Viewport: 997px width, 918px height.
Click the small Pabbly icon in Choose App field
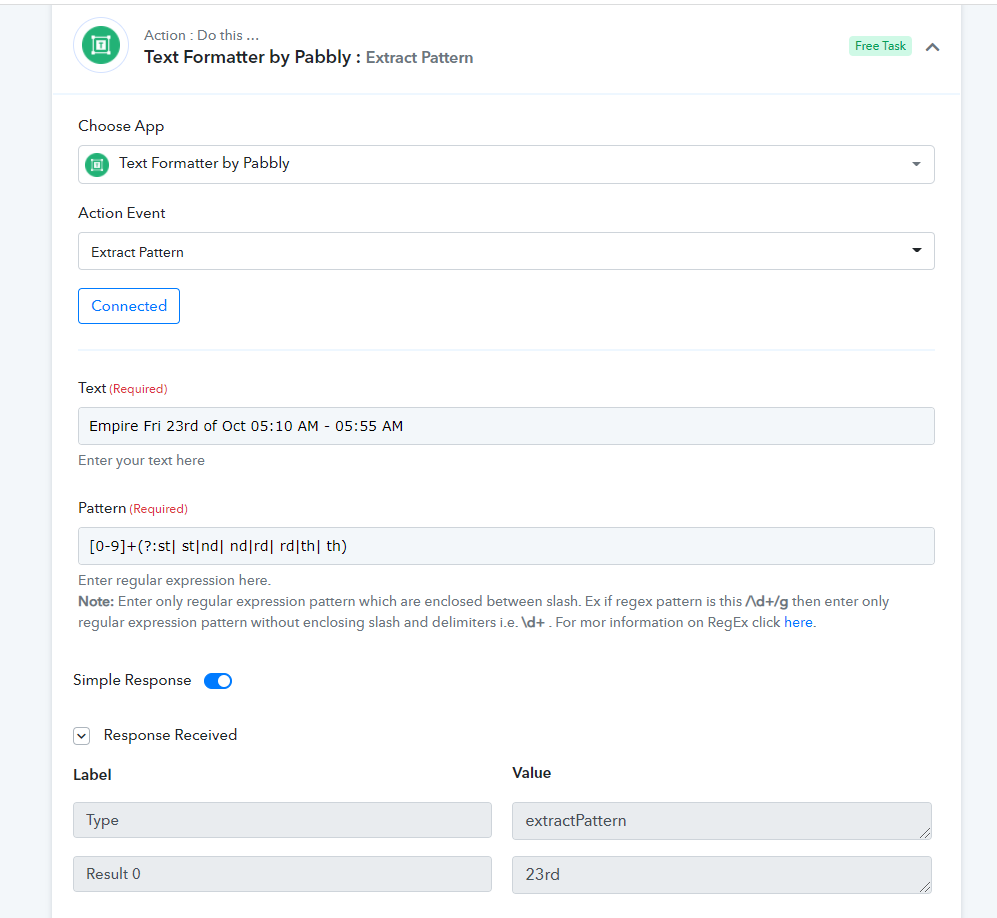point(97,165)
